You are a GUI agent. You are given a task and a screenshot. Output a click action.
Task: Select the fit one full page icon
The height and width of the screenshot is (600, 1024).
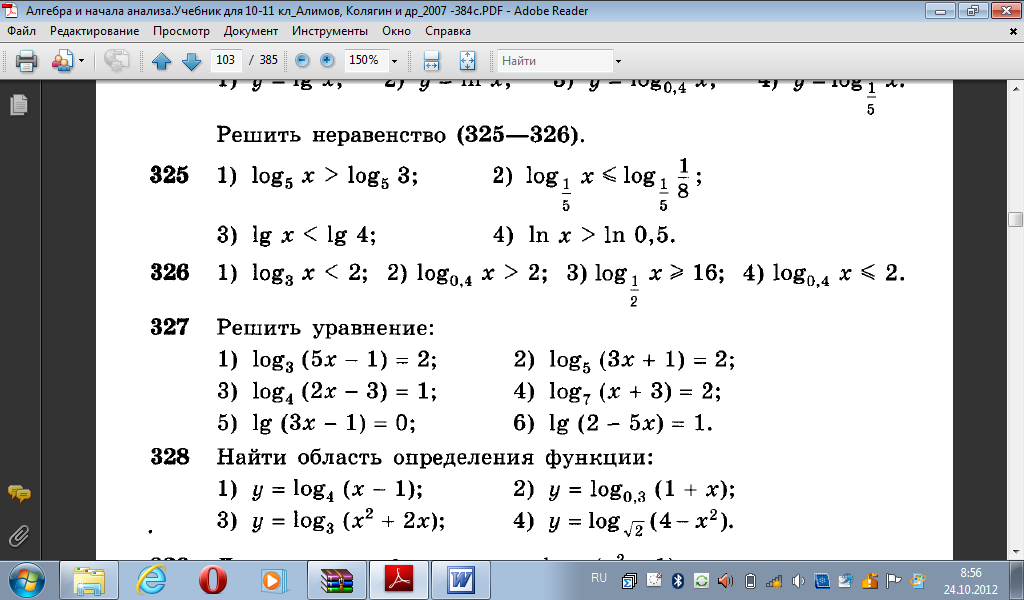click(468, 61)
